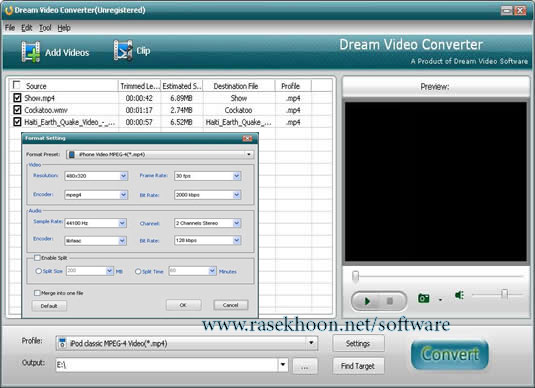Toggle the select-all Source checkbox
535x388 pixels.
coord(16,85)
